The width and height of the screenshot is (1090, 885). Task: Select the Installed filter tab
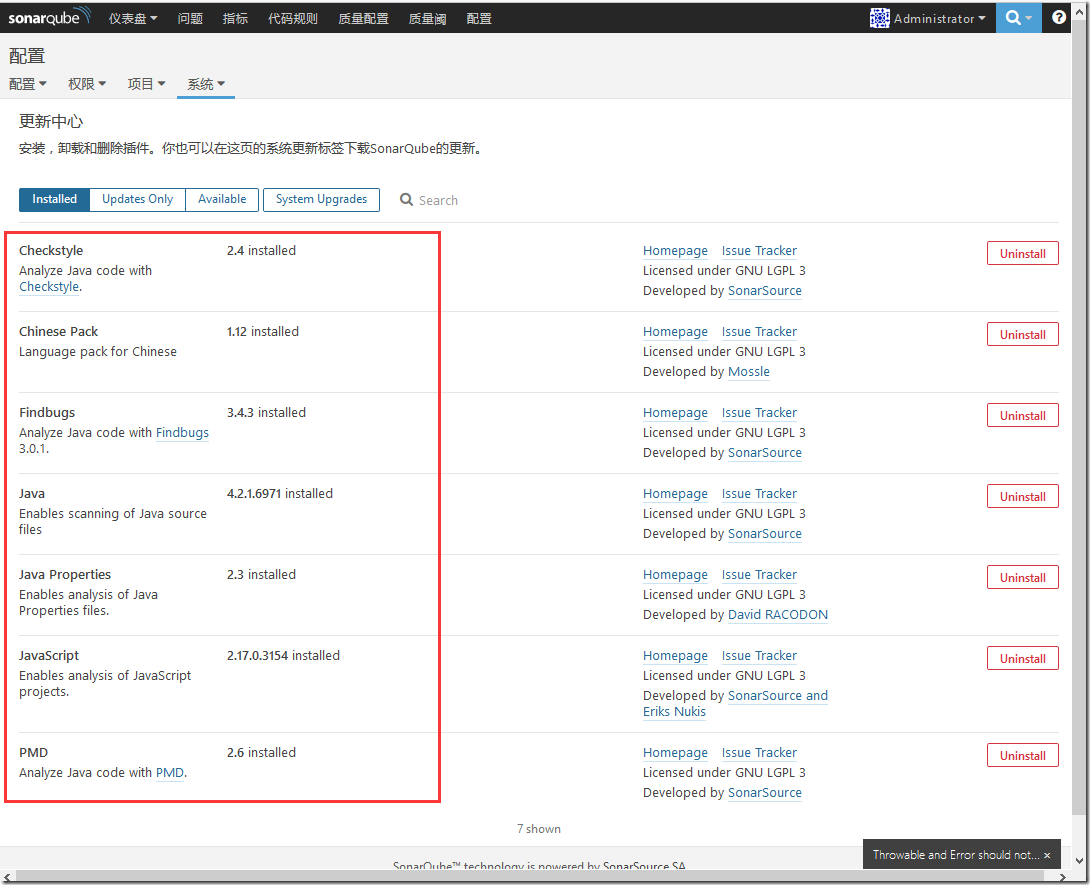(x=54, y=200)
